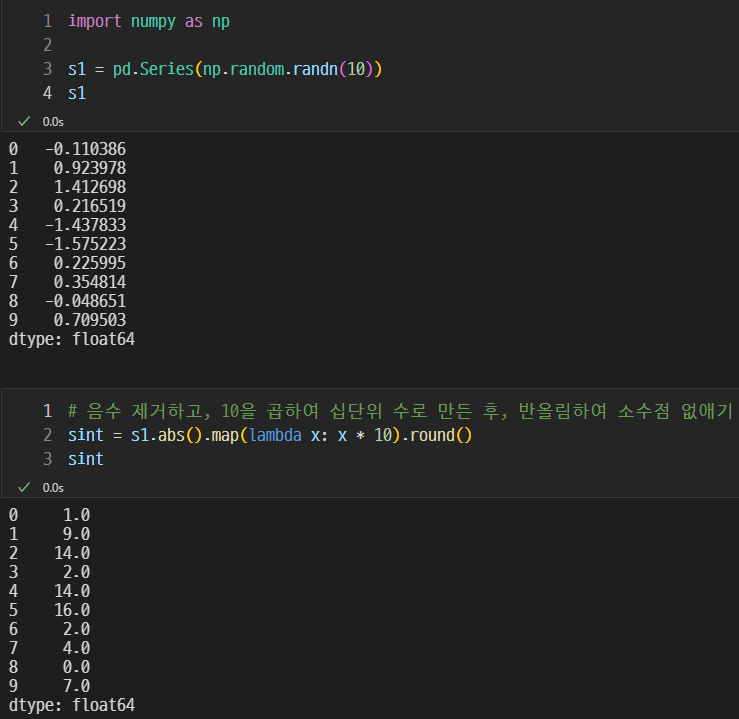Viewport: 739px width, 719px height.
Task: Click 'dtype: float64' in first output
Action: point(72,339)
